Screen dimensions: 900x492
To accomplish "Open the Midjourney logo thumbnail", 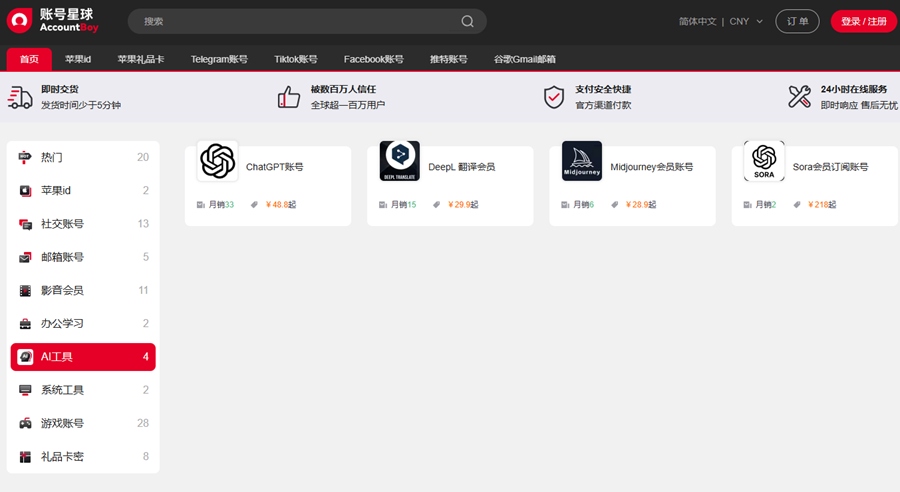I will (x=582, y=161).
